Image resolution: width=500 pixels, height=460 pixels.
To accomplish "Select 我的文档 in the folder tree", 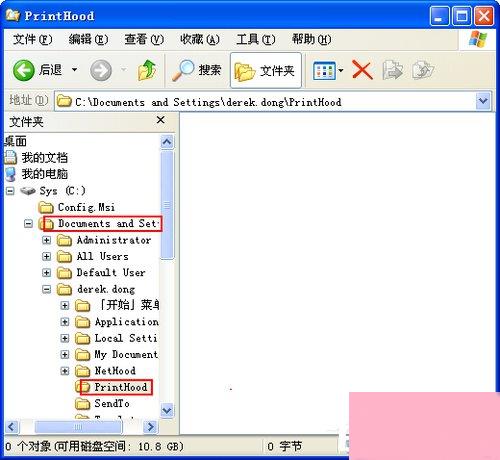I will (45, 158).
